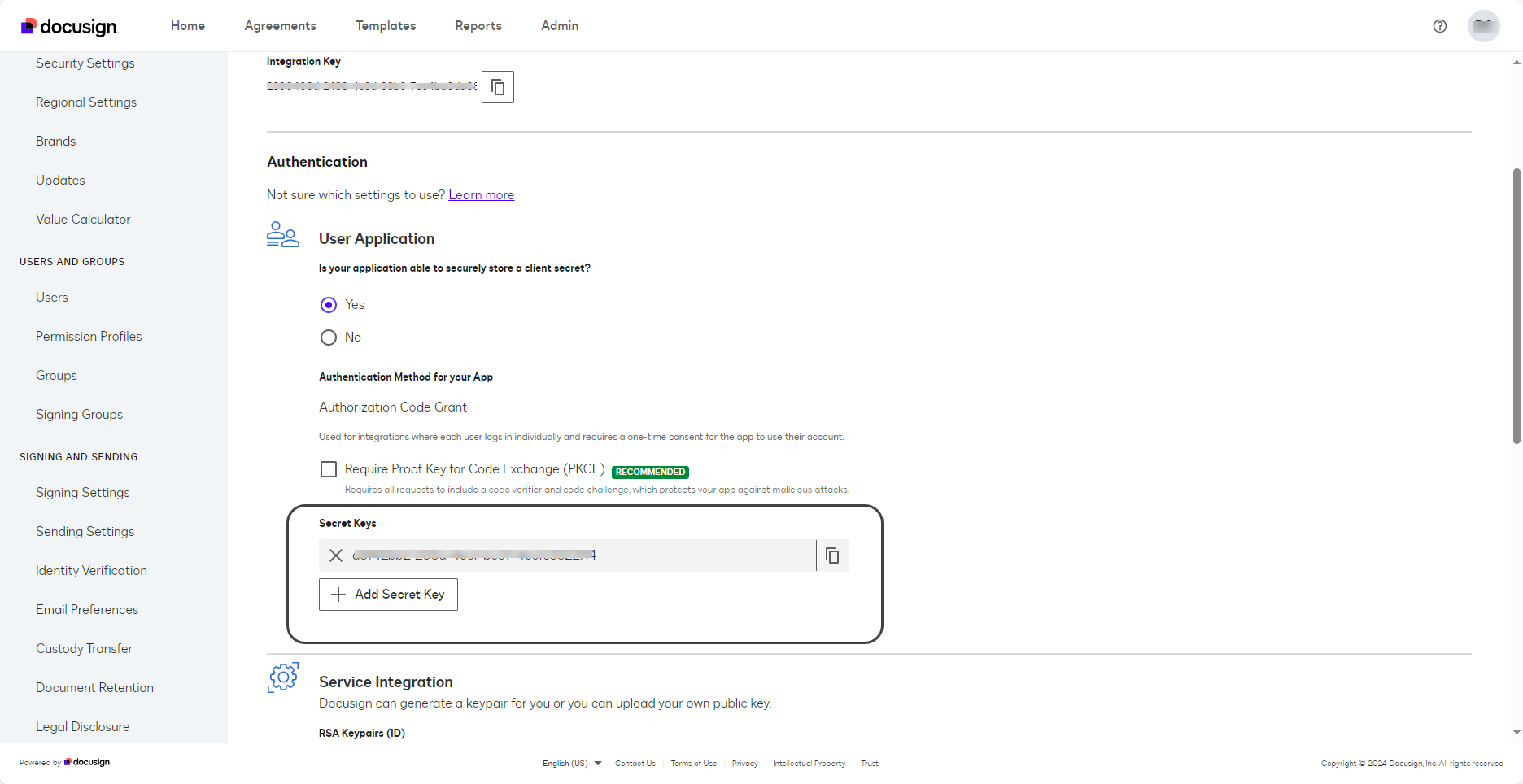This screenshot has width=1523, height=784.
Task: Click the RSA Keypairs (ID) label
Action: (x=362, y=734)
